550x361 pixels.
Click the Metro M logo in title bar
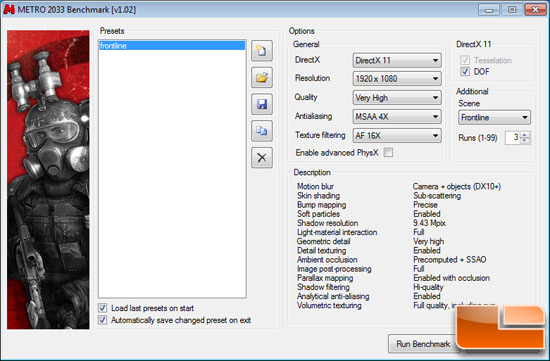coord(9,9)
